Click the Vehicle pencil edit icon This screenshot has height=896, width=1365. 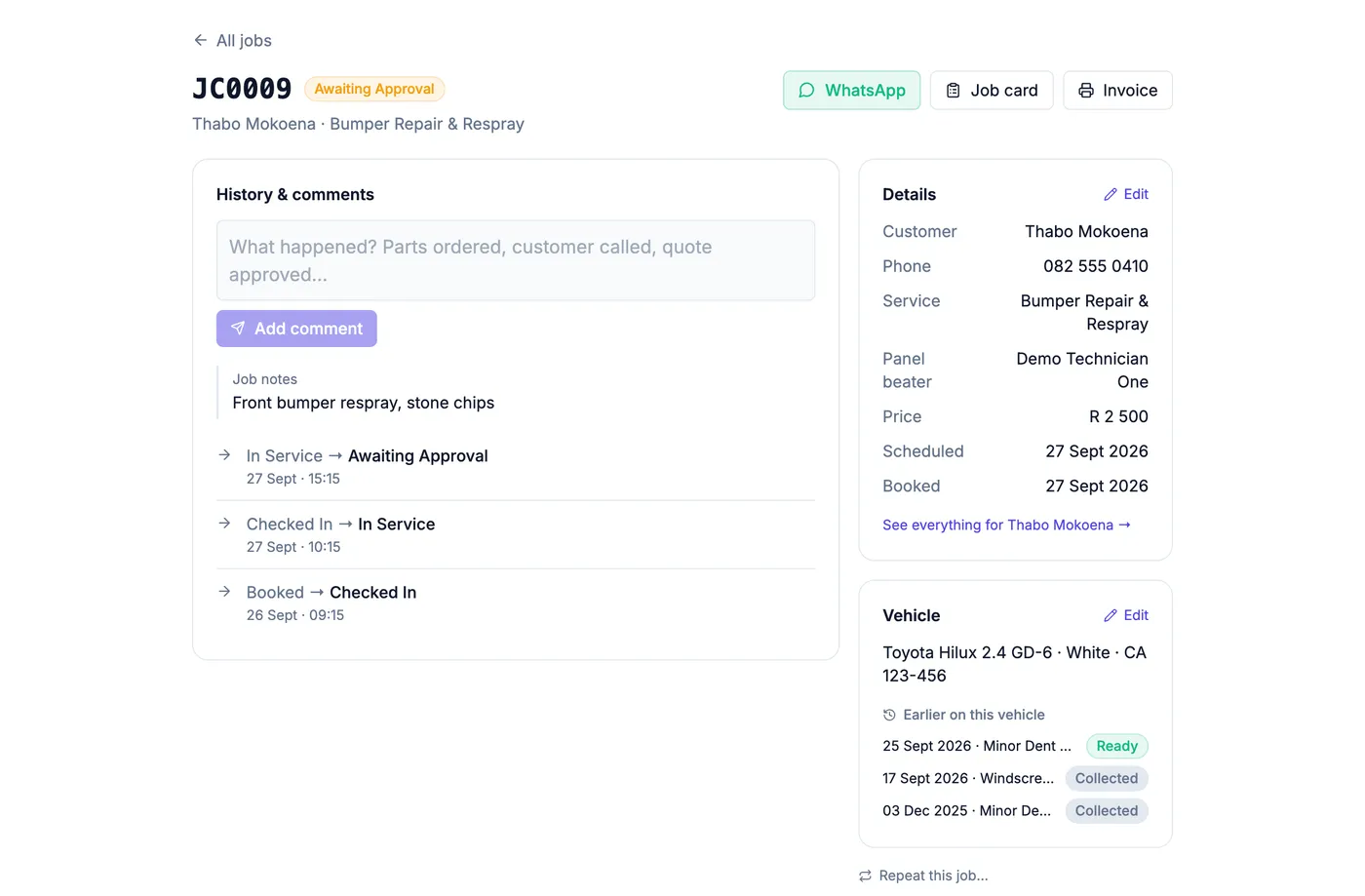(x=1111, y=616)
